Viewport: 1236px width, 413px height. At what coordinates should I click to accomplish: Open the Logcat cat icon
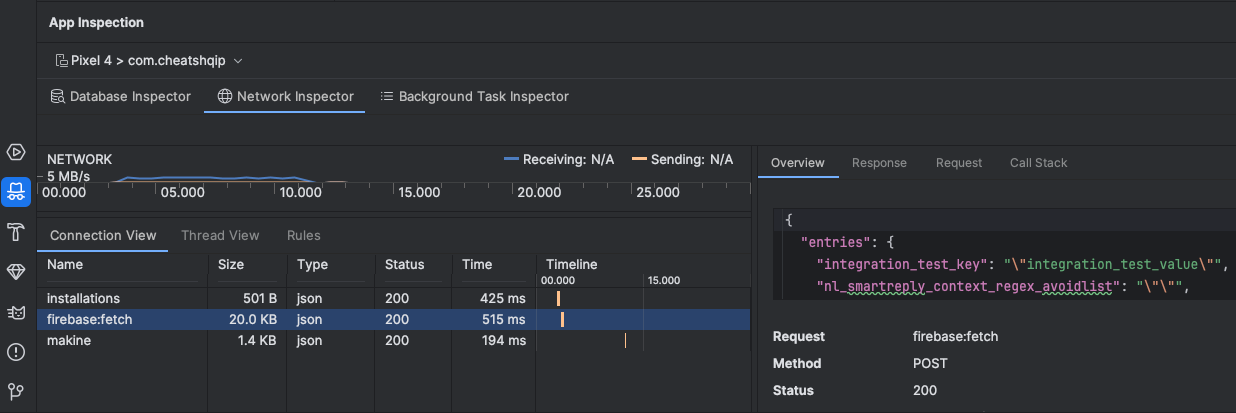[16, 312]
